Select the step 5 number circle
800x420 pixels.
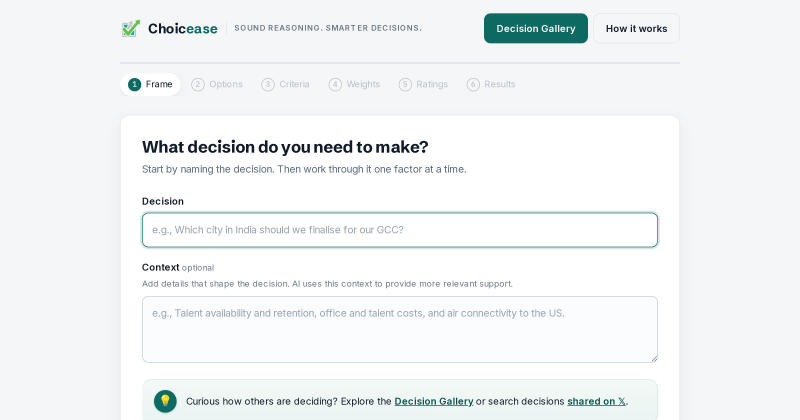click(x=405, y=84)
